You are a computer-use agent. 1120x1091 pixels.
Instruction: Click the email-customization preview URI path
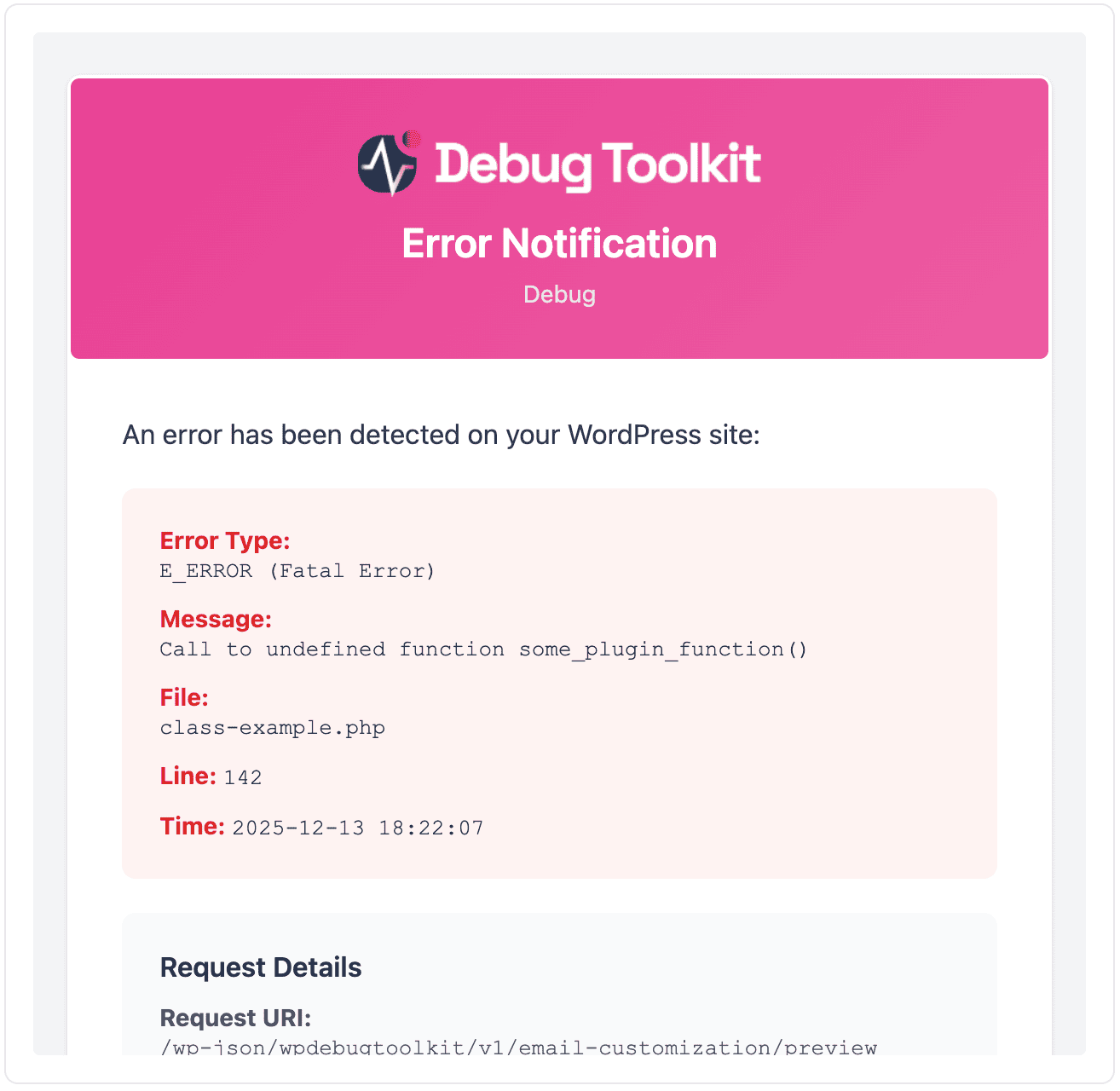[x=518, y=1048]
